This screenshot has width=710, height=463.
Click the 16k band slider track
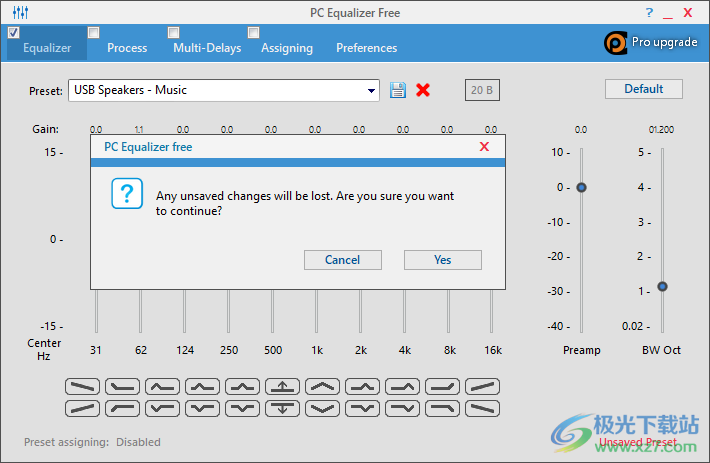point(491,311)
